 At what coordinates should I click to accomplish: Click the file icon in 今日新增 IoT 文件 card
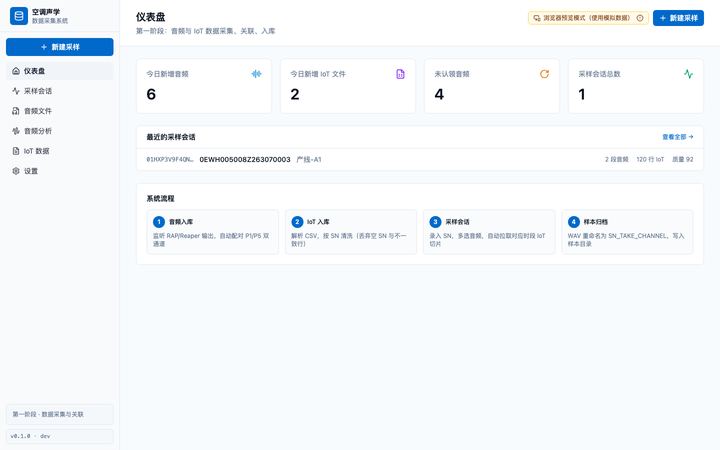tap(400, 74)
